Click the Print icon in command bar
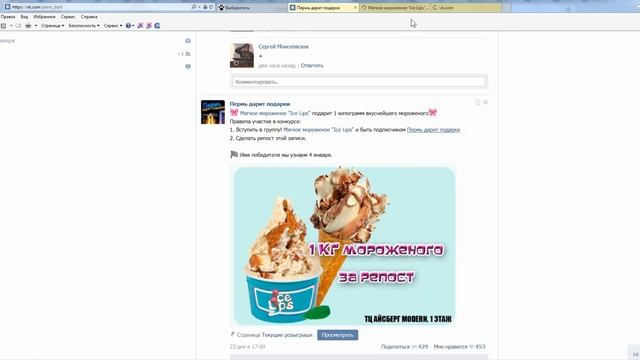Screen dimensions: 640x360 point(28,26)
